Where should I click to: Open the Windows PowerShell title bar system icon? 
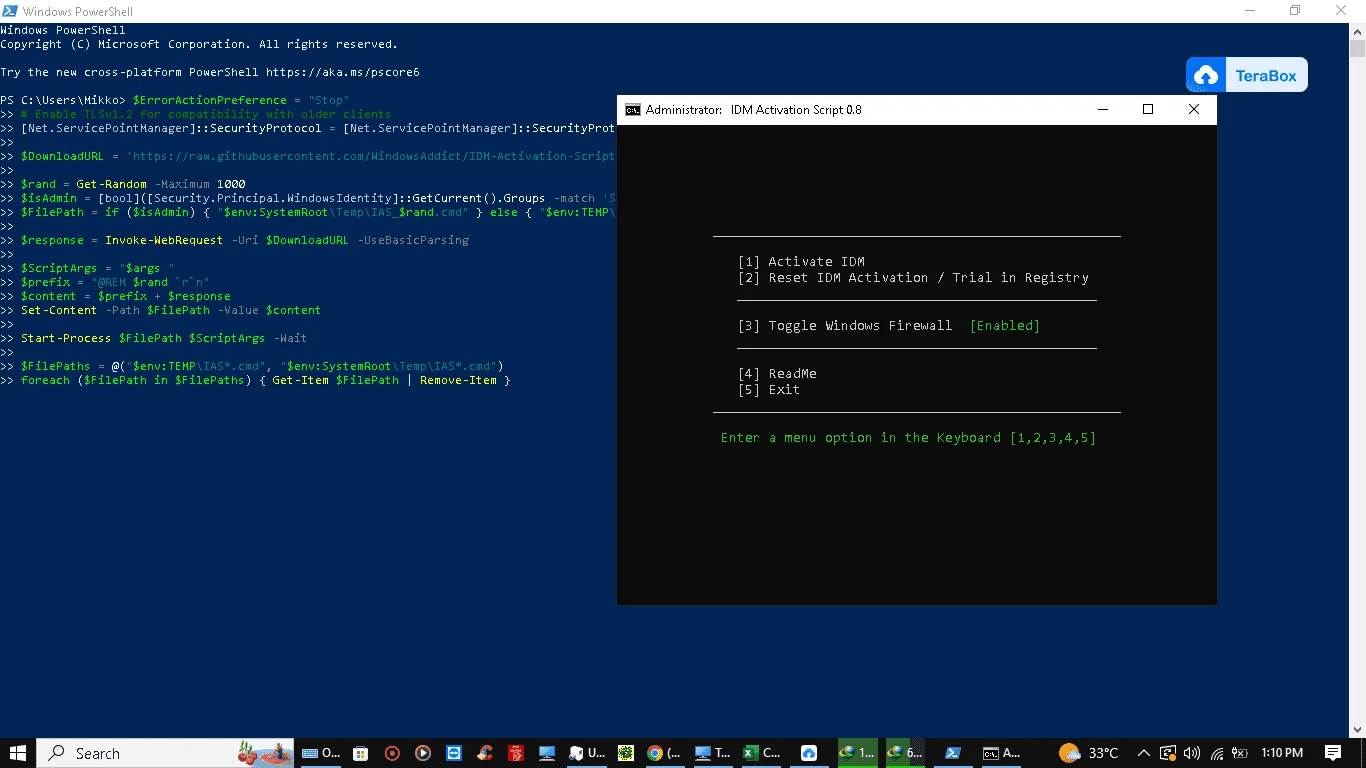tap(11, 11)
